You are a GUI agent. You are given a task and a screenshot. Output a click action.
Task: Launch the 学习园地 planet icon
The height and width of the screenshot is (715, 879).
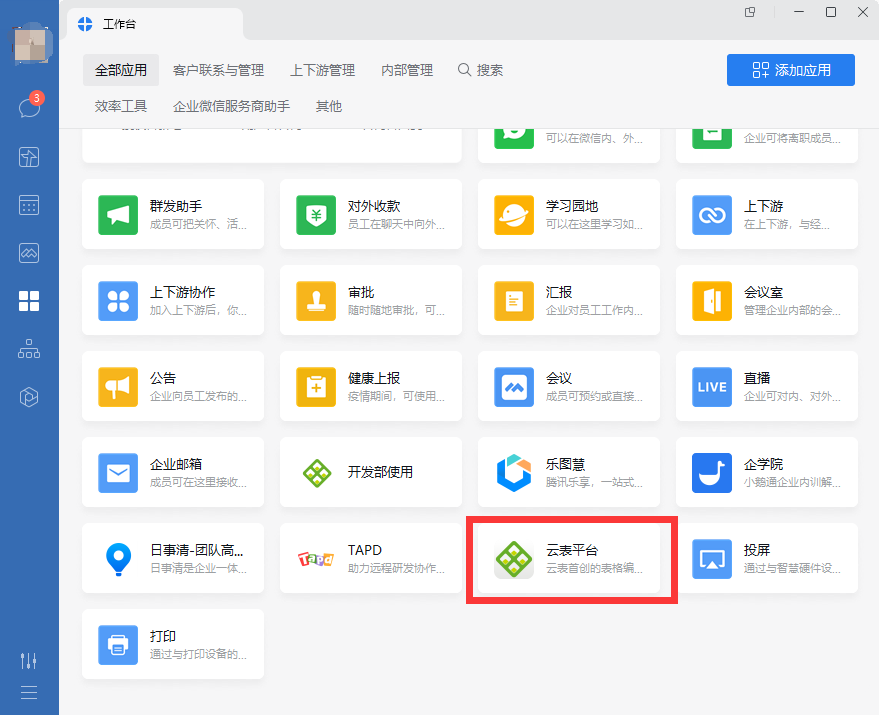513,215
